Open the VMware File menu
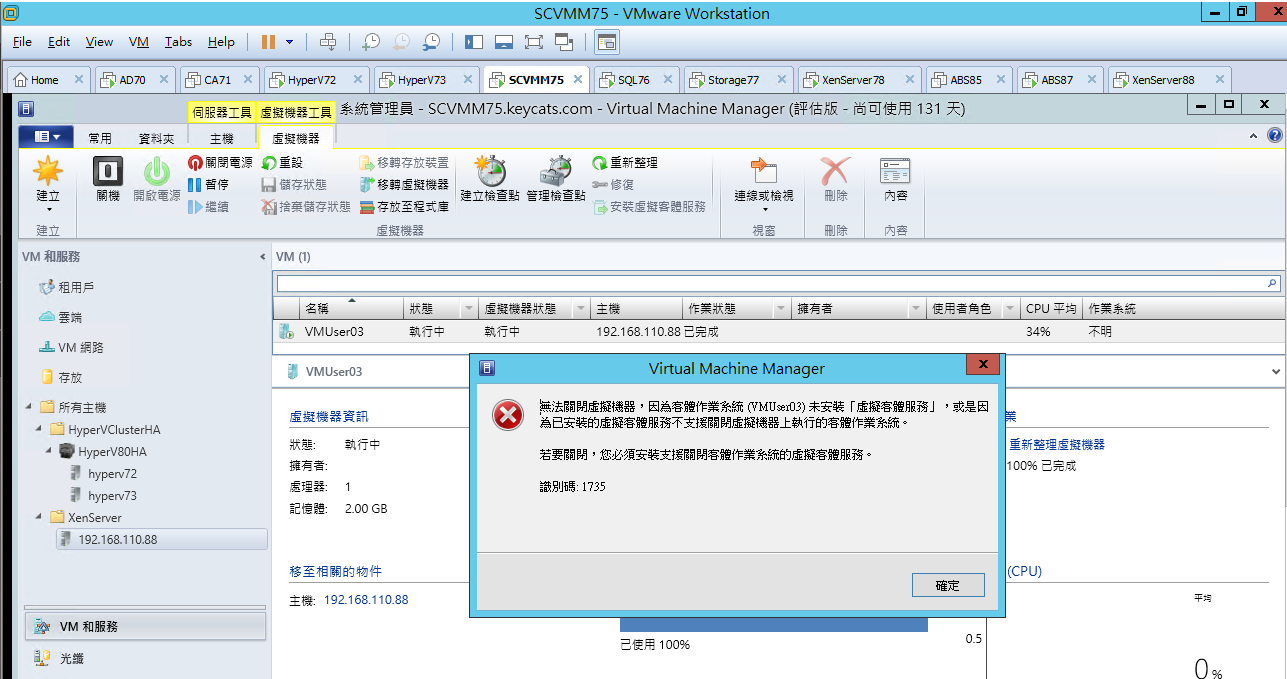Viewport: 1287px width, 679px height. coord(22,42)
